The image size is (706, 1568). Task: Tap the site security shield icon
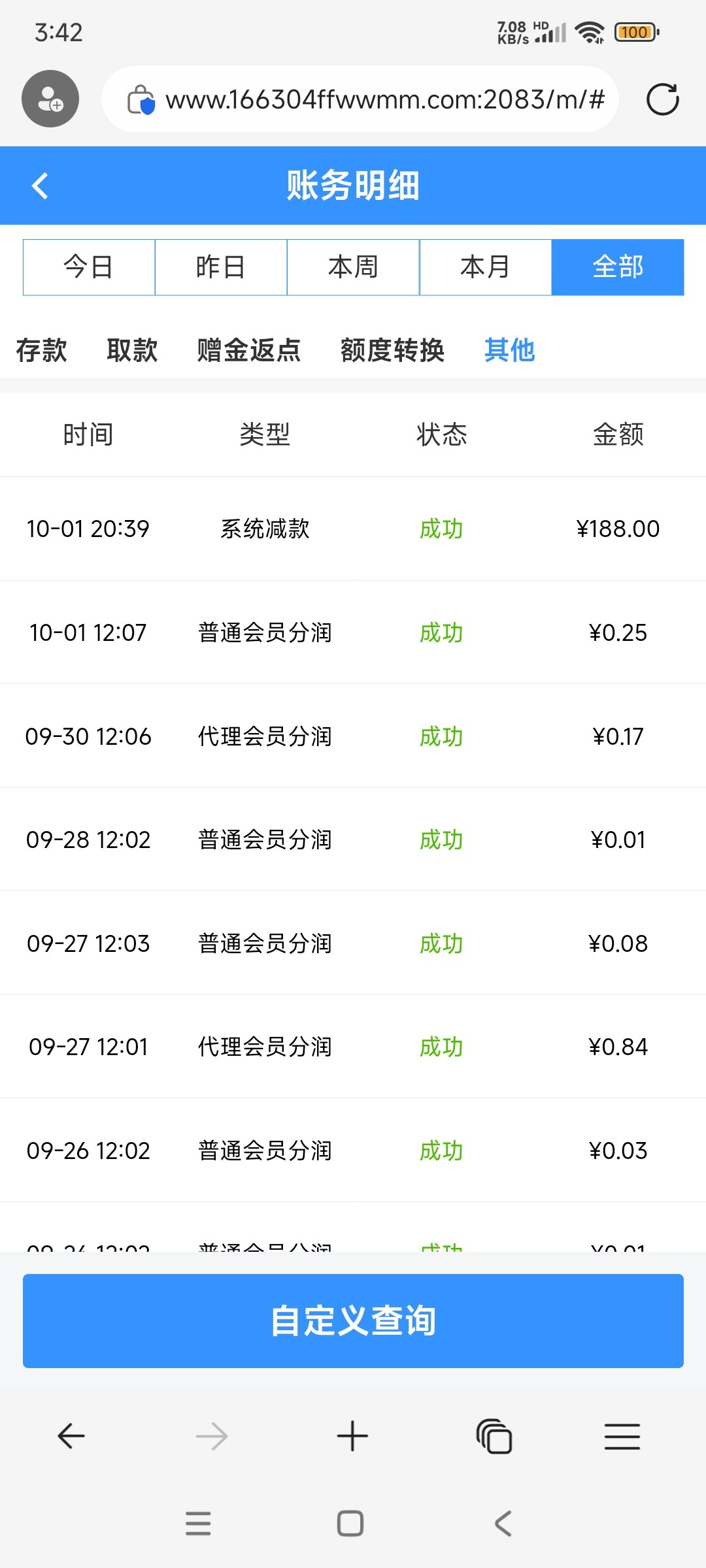(141, 100)
